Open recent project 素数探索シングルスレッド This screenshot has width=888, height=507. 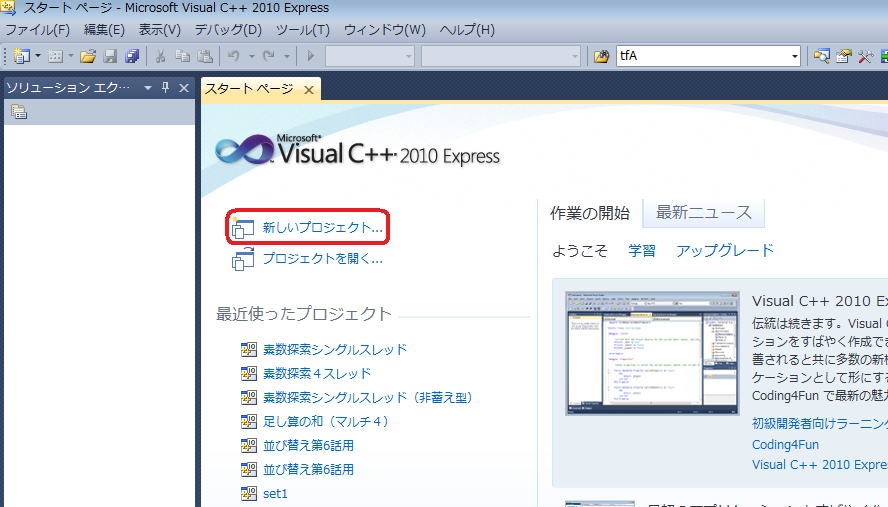point(335,350)
